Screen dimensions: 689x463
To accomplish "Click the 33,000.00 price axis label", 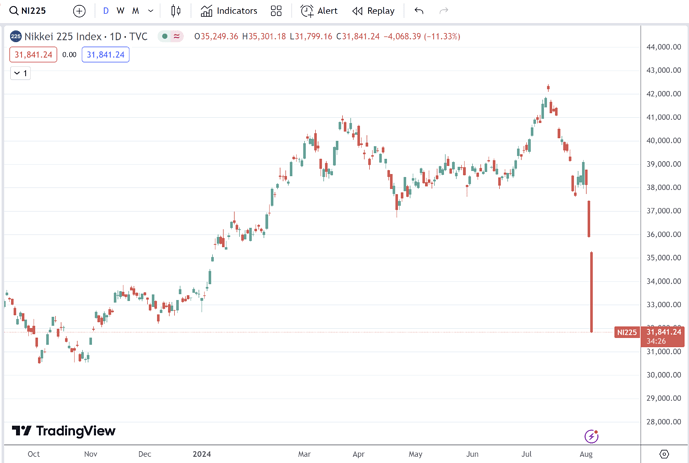I will [x=664, y=304].
